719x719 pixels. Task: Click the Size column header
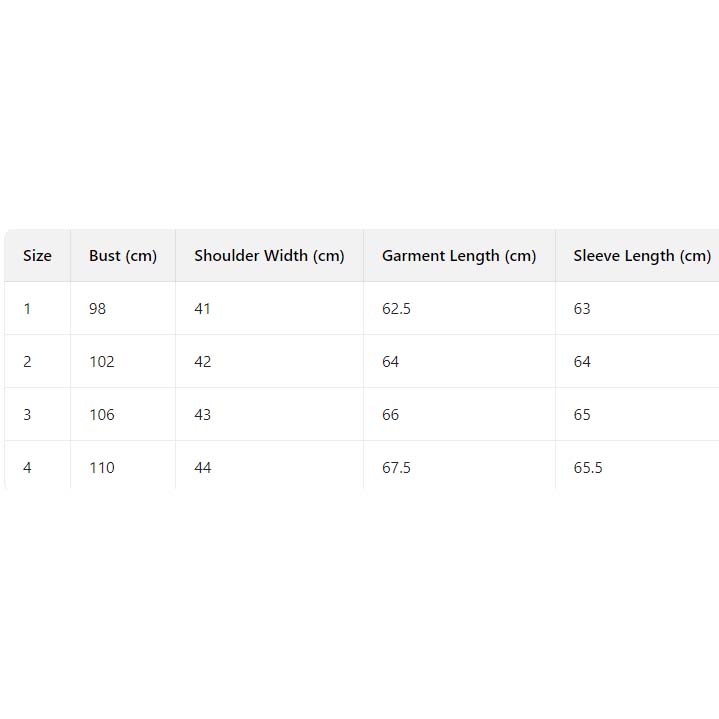[37, 256]
